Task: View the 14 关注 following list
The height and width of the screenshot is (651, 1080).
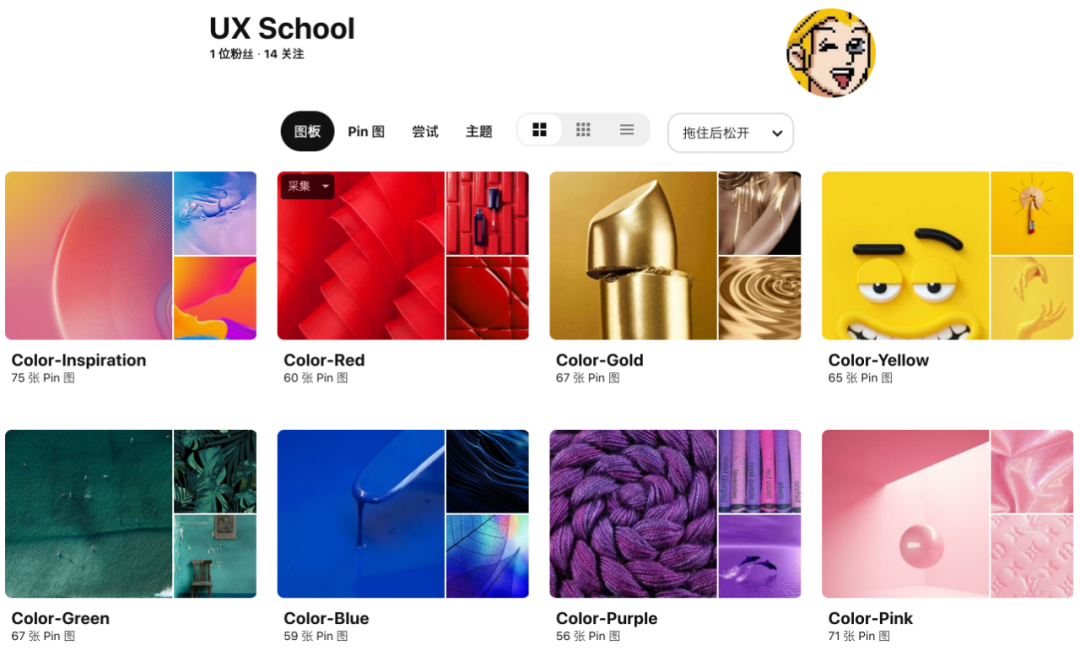Action: (284, 54)
